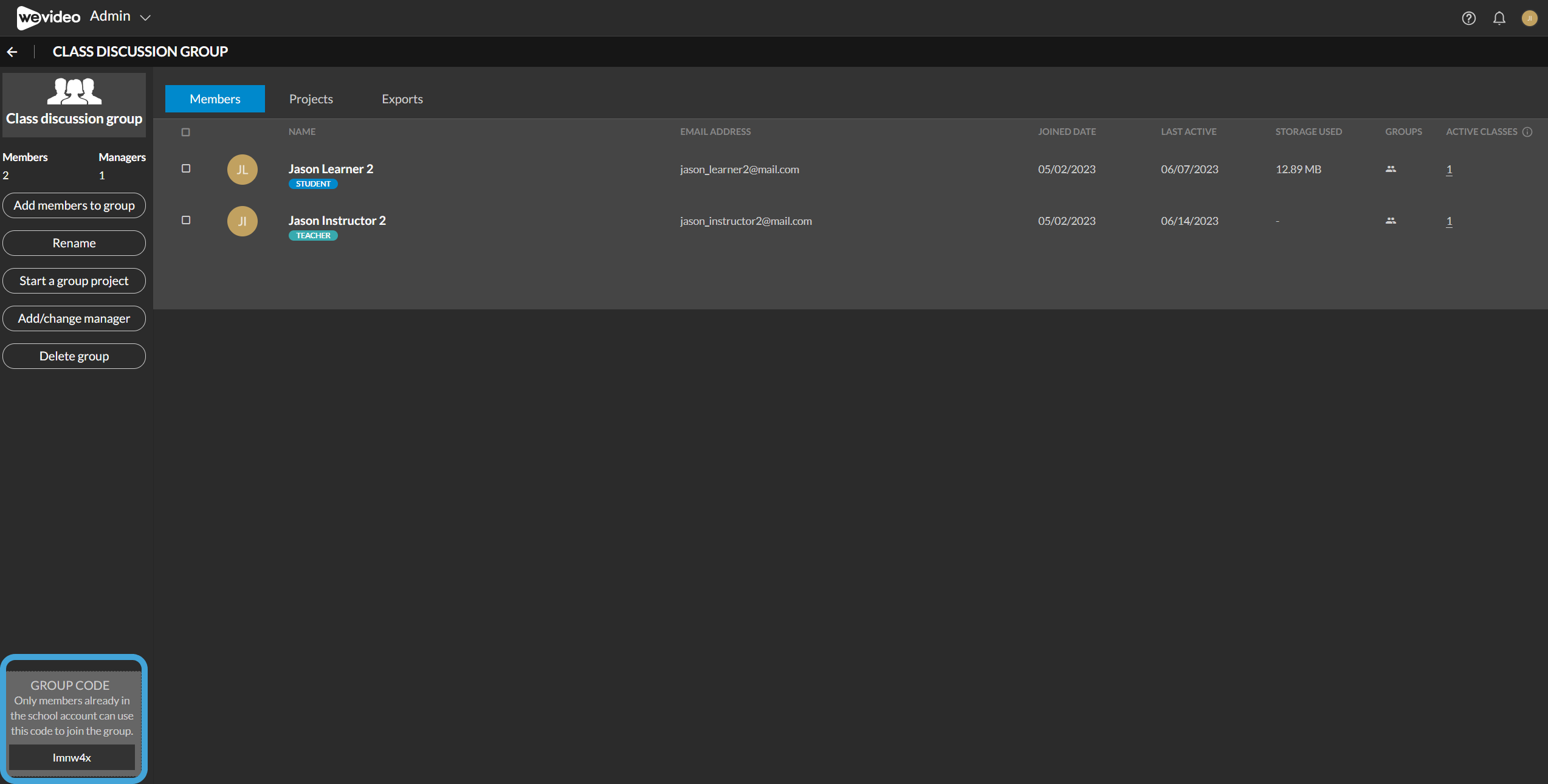1548x784 pixels.
Task: Click the EMAIL ADDRESS column header
Action: 715,132
